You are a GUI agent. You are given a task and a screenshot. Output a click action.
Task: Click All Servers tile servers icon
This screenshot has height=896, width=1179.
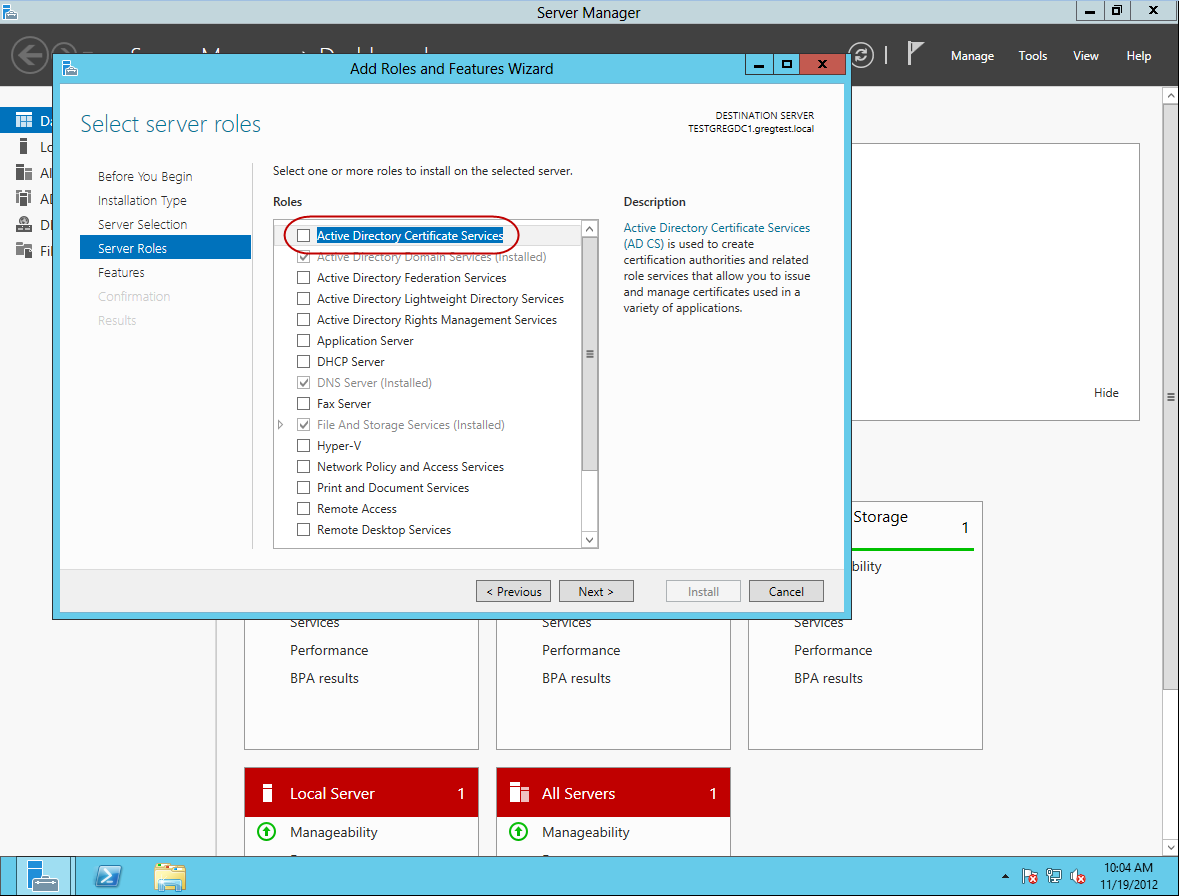pyautogui.click(x=520, y=792)
